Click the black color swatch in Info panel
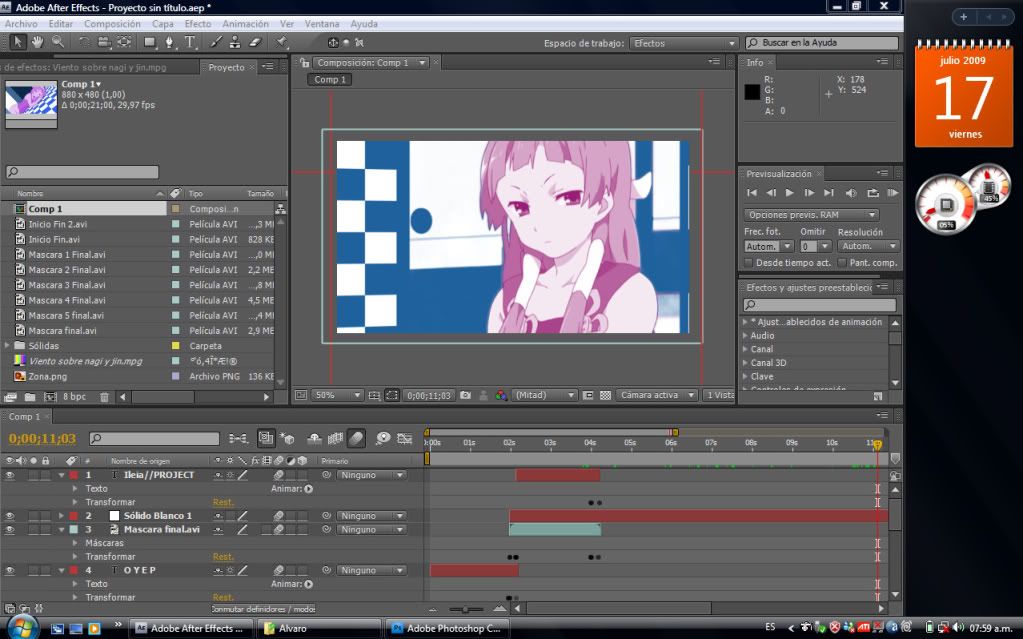Screen dimensions: 1023x639 [x=752, y=92]
